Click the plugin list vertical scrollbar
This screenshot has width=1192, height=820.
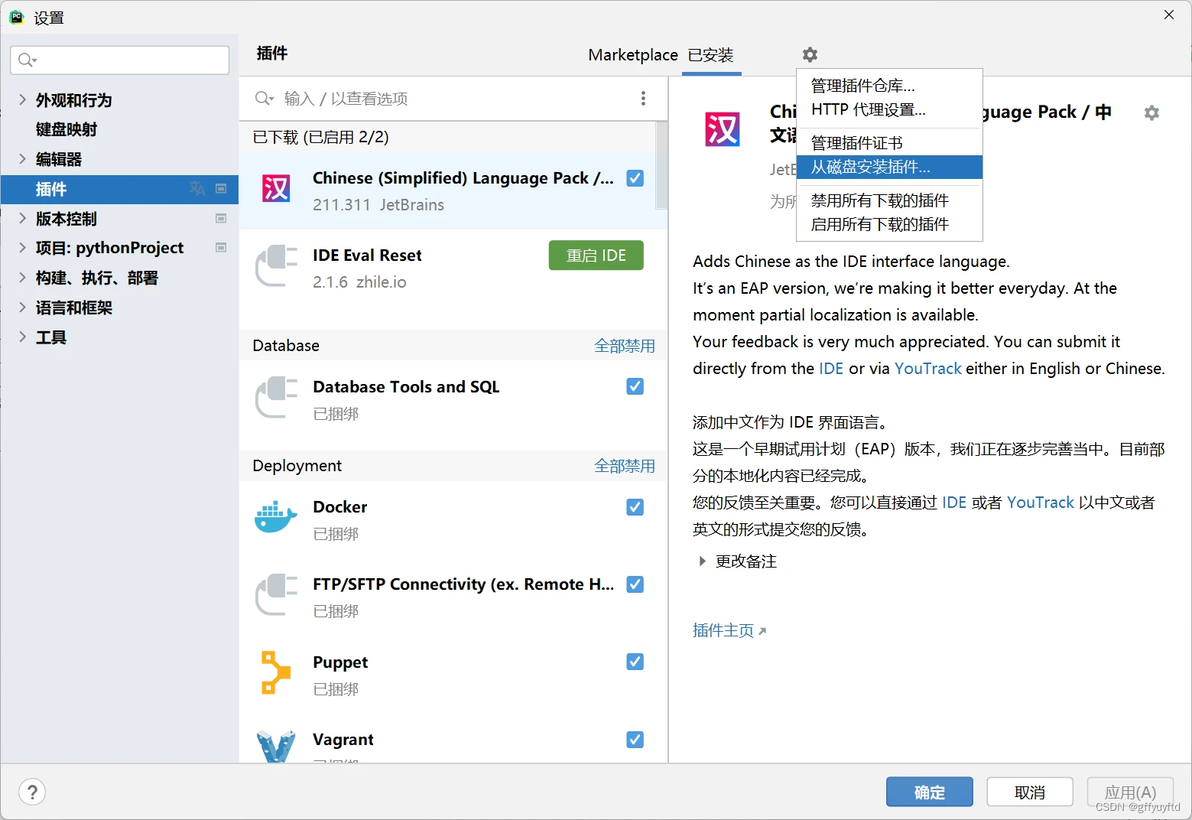(x=661, y=166)
